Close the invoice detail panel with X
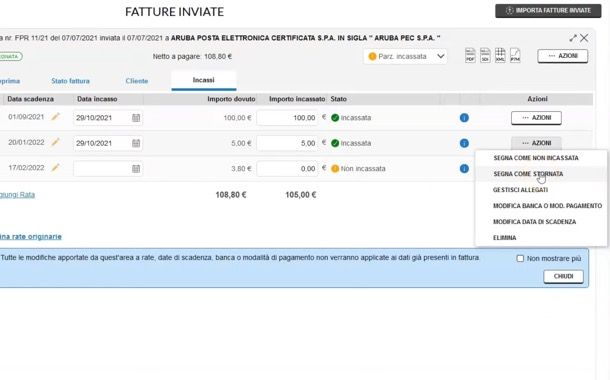Viewport: 610px width, 380px height. click(x=584, y=38)
